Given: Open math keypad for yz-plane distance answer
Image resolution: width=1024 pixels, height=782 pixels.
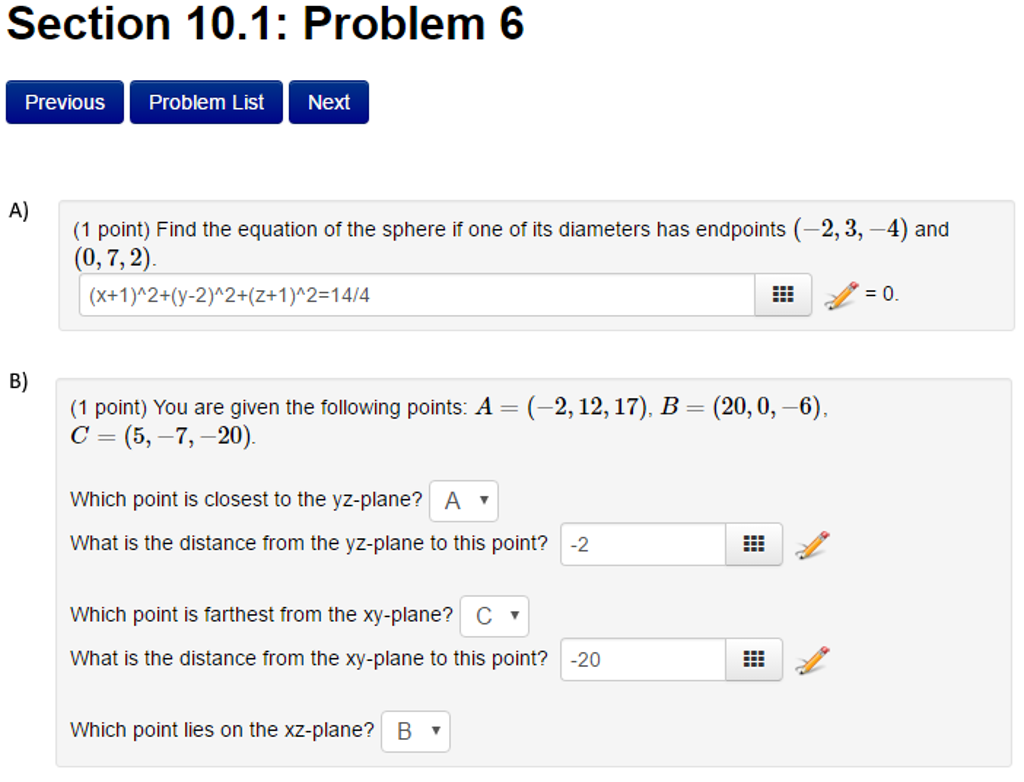Looking at the screenshot, I should tap(753, 543).
